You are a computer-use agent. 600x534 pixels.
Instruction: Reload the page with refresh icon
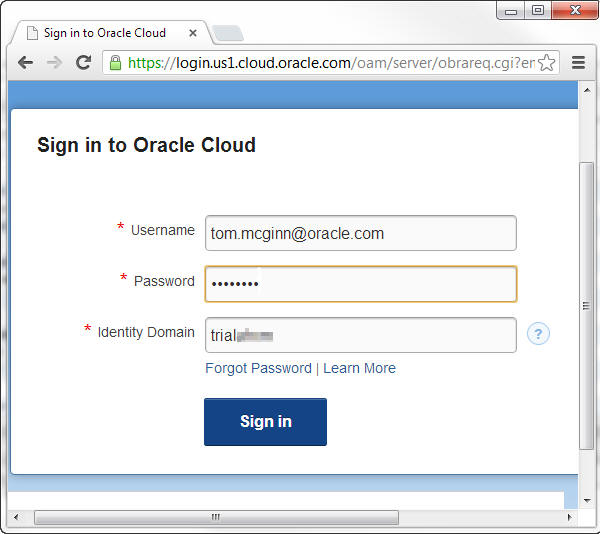83,62
